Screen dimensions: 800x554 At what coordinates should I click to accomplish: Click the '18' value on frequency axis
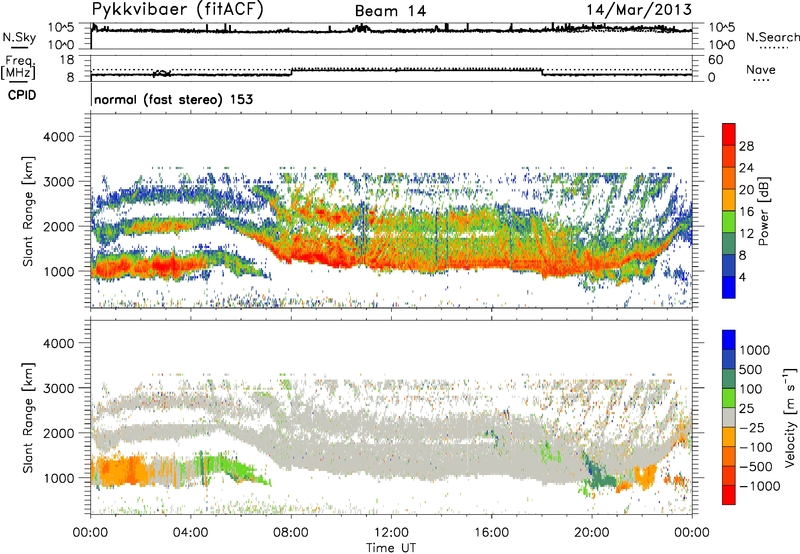coord(66,60)
